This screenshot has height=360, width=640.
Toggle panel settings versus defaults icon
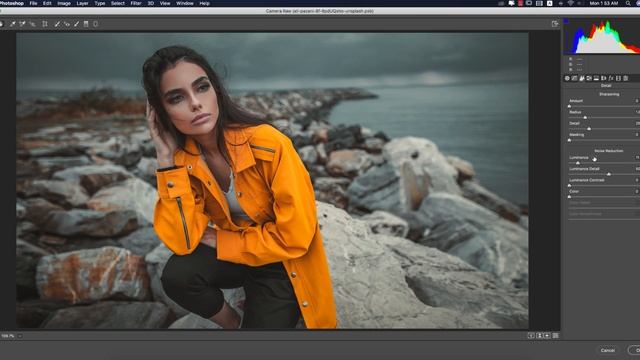[x=556, y=336]
